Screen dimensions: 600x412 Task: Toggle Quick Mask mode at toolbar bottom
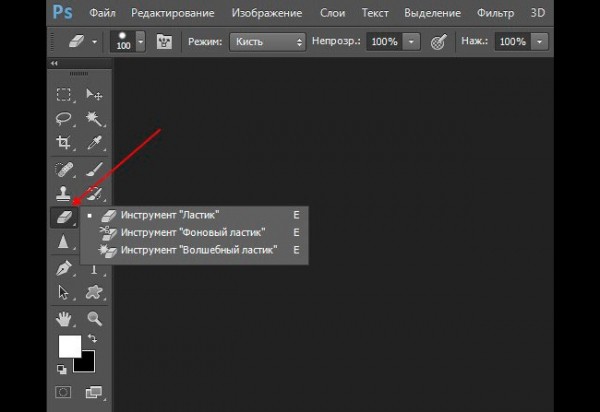click(x=64, y=391)
